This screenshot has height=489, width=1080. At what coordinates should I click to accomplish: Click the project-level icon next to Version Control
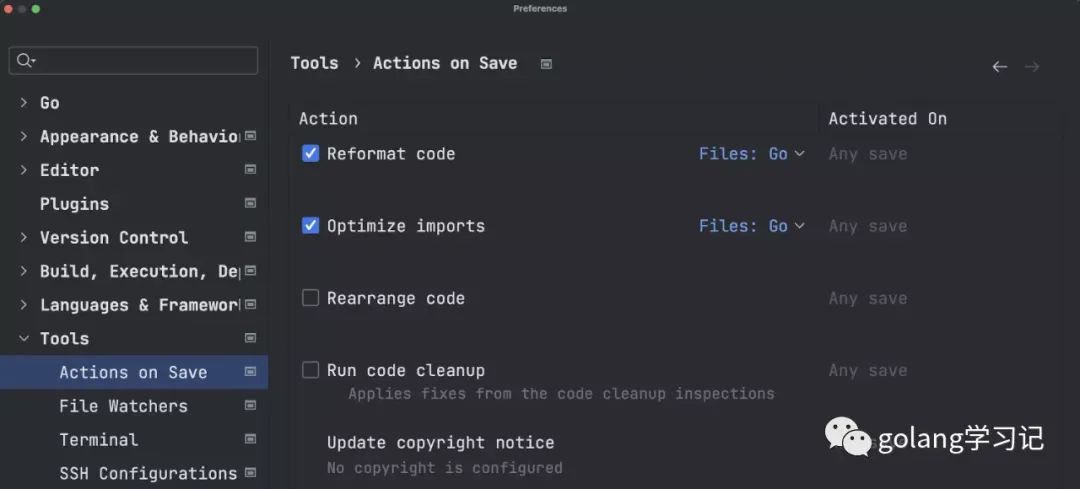point(251,237)
